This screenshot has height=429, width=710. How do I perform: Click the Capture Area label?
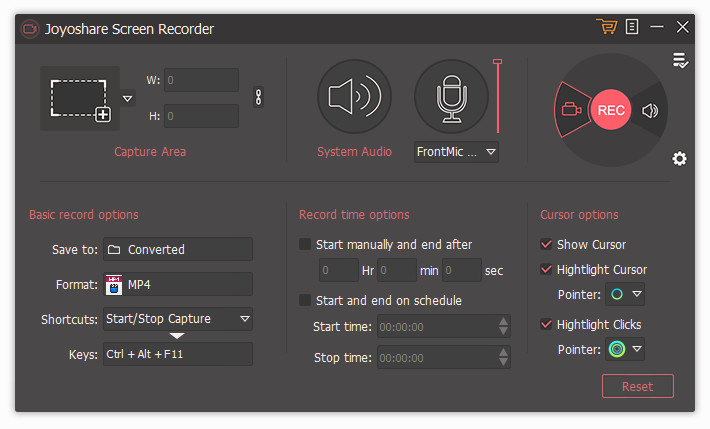[x=150, y=151]
